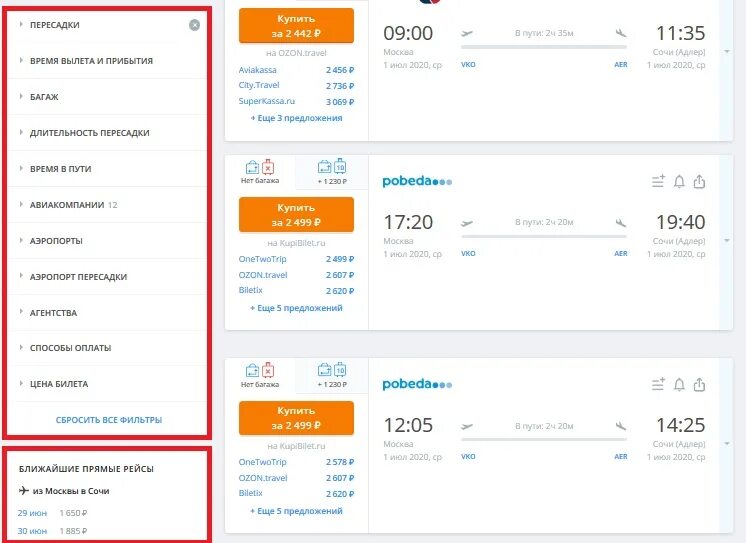Clear the Пересадки filter with x icon
Viewport: 746px width, 543px height.
click(194, 25)
